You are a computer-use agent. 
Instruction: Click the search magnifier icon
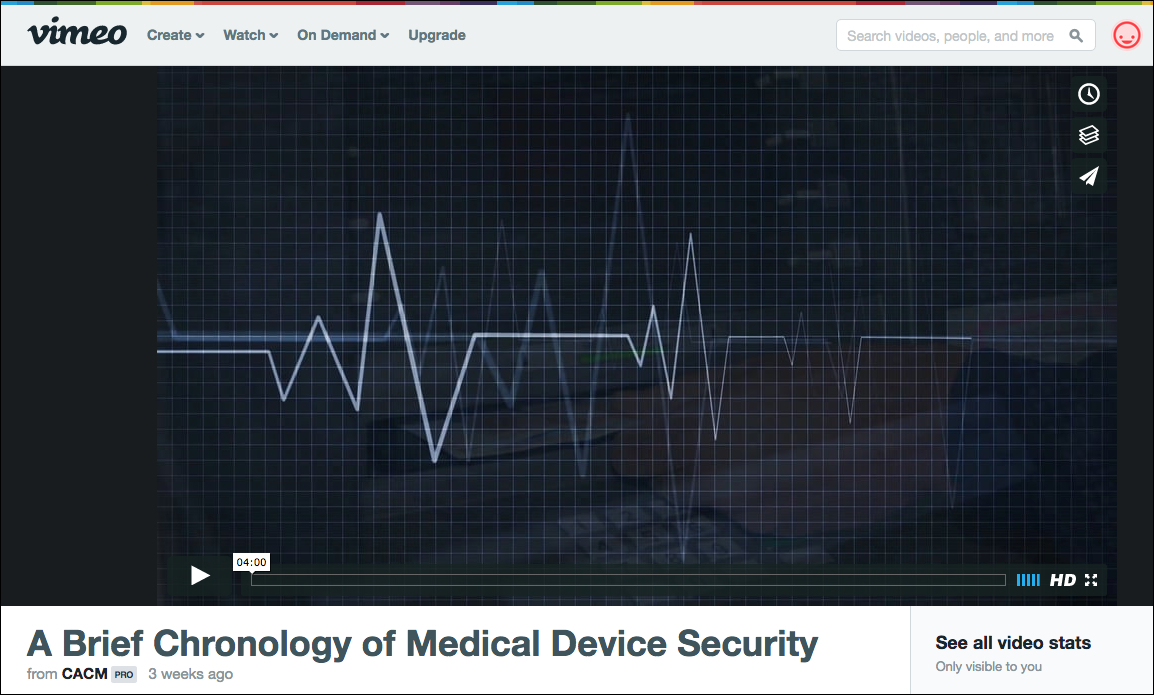pyautogui.click(x=1076, y=35)
